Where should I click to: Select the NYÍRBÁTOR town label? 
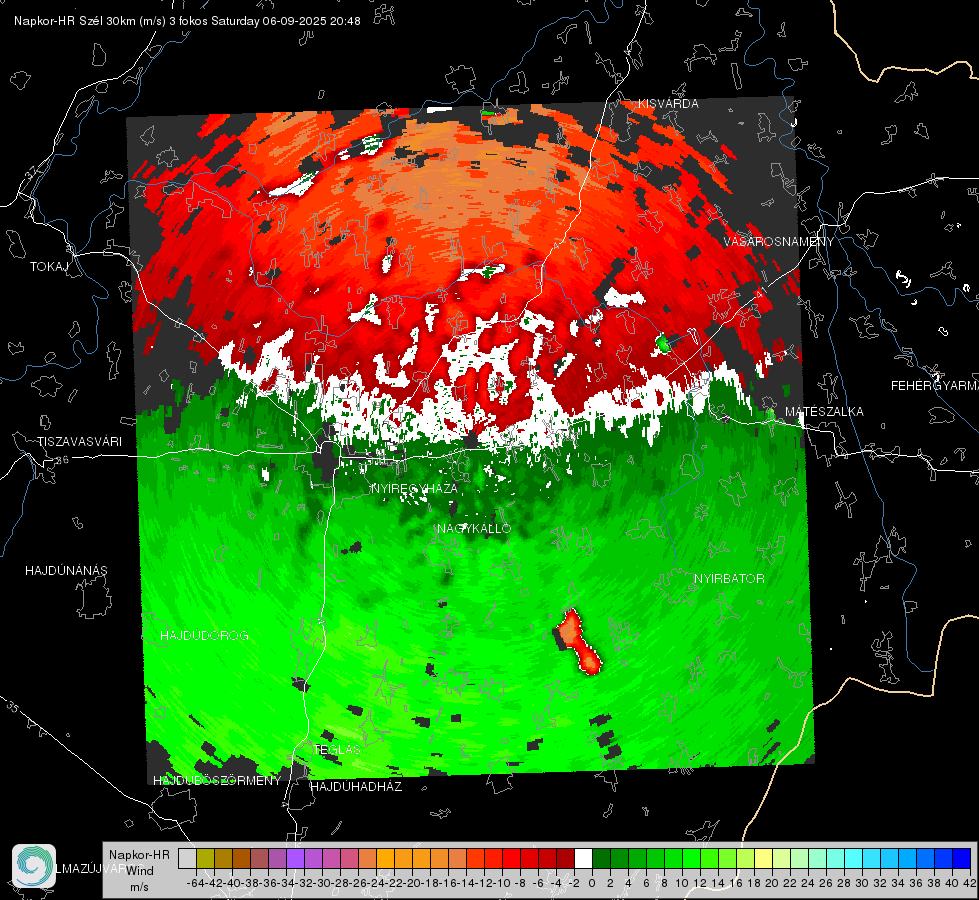coord(729,579)
